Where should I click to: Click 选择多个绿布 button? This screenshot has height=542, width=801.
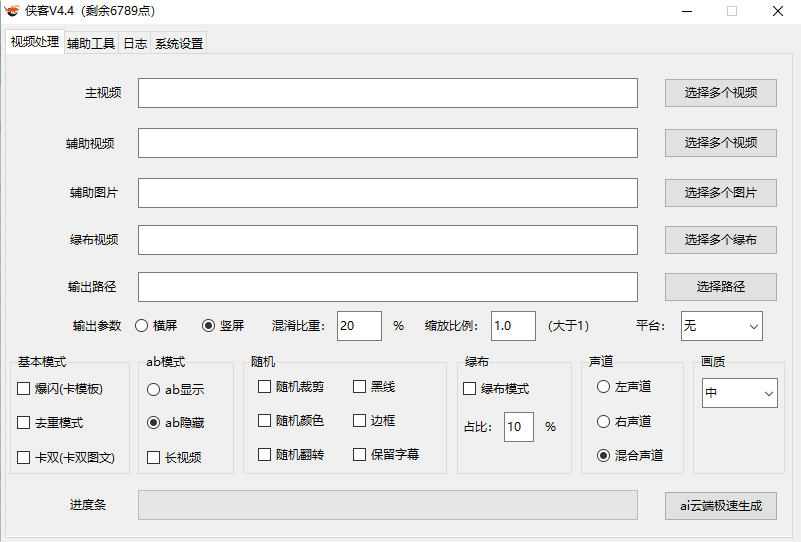point(720,240)
